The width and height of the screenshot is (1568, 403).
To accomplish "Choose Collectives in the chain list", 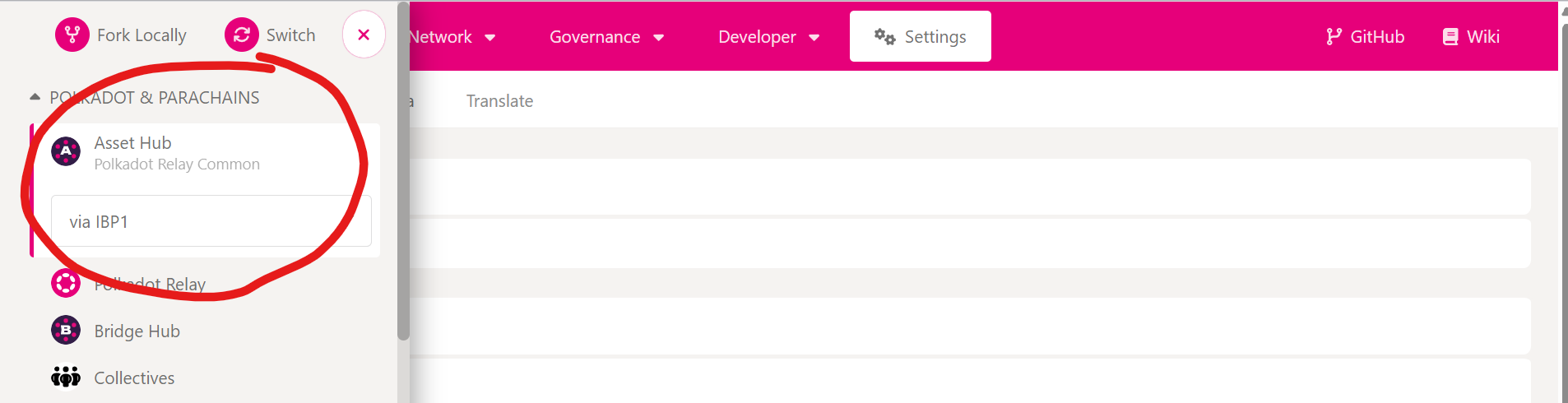I will [x=134, y=378].
